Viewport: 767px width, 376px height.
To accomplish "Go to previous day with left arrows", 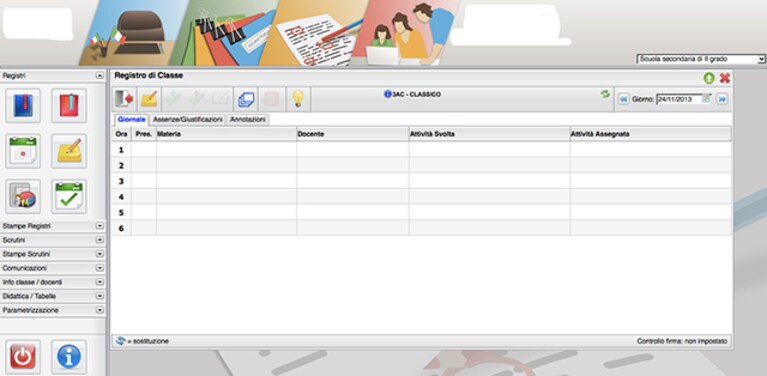I will pos(623,99).
